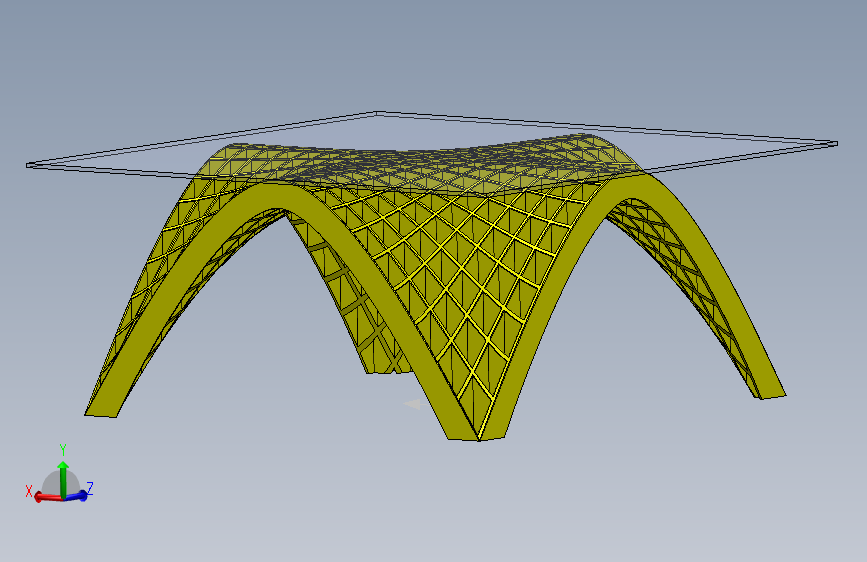This screenshot has height=562, width=867.
Task: Click the green Y axis arrow on triad
Action: click(63, 479)
